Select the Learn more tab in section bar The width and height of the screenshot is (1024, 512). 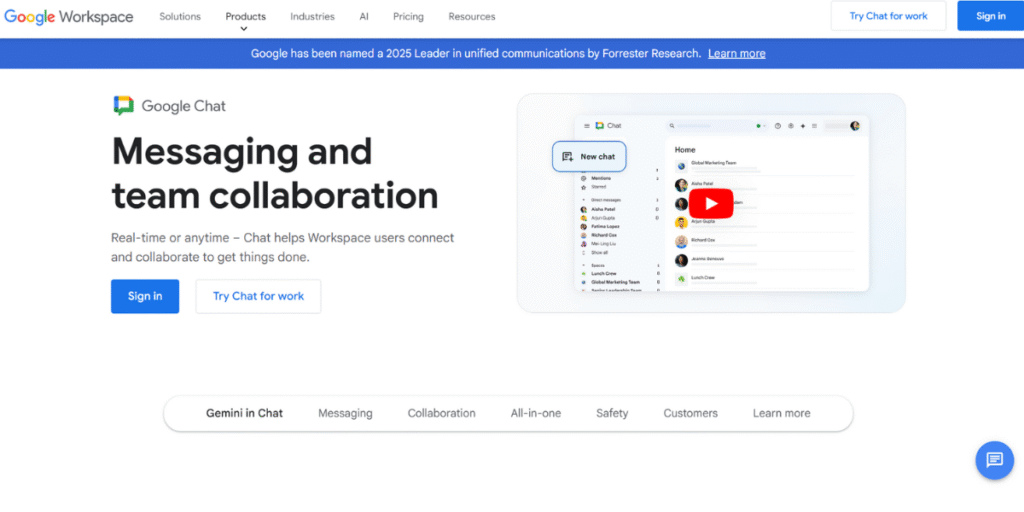pyautogui.click(x=782, y=413)
